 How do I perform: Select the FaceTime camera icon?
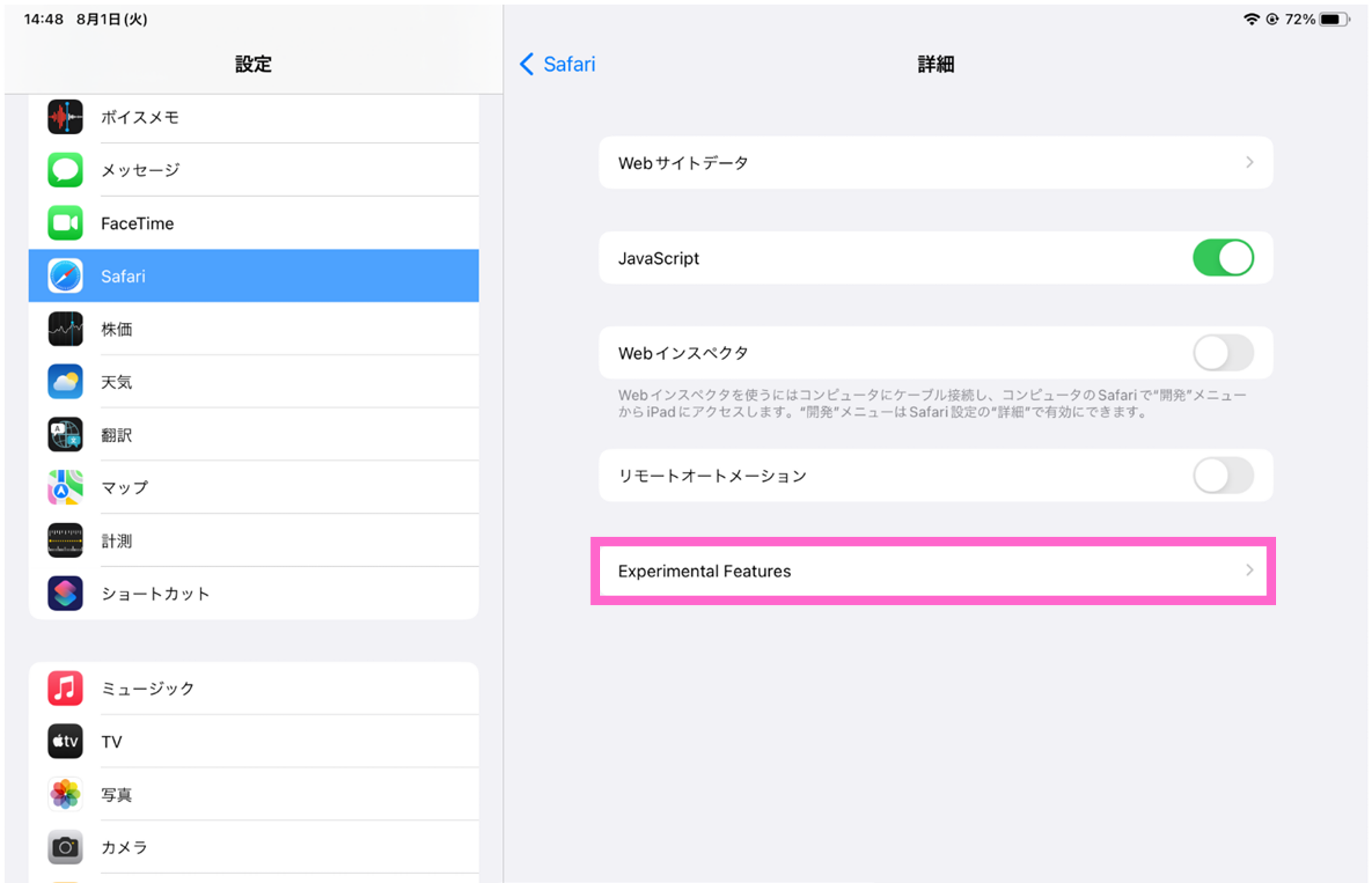point(65,223)
